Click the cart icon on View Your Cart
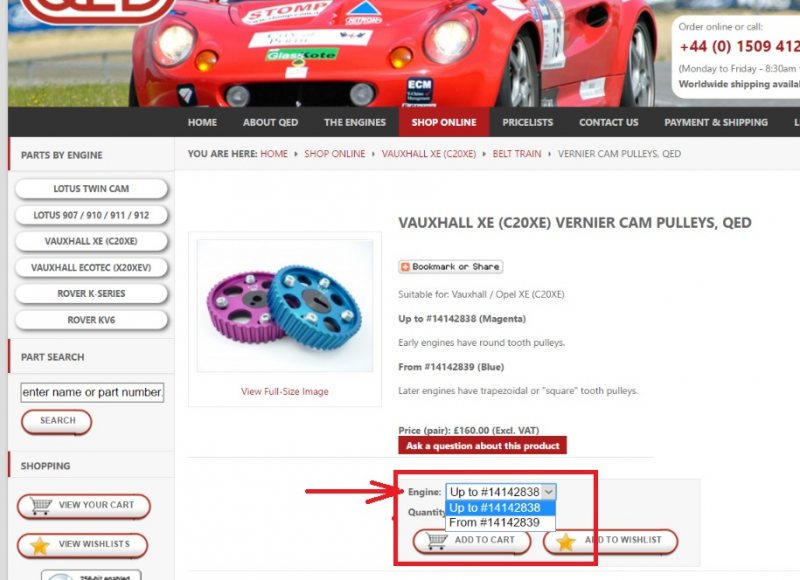Screen dimensions: 800x580 [41, 506]
